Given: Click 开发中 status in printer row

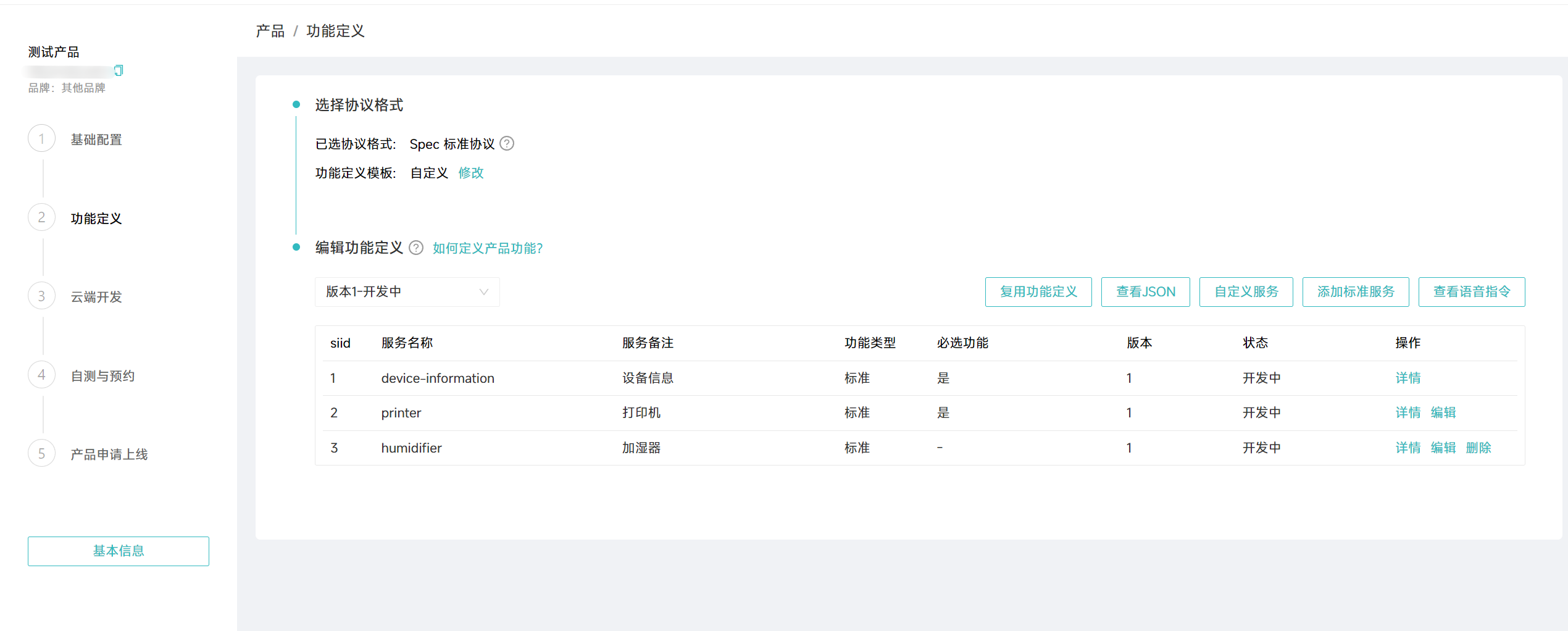Looking at the screenshot, I should point(1262,412).
